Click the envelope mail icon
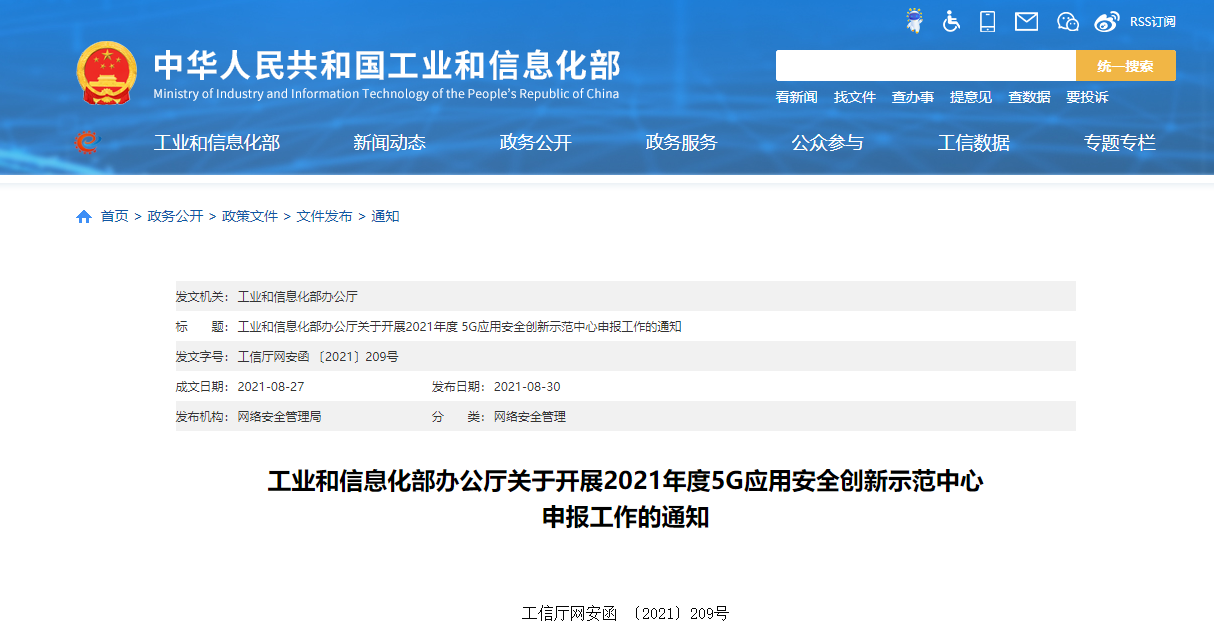The image size is (1214, 640). pos(1026,21)
